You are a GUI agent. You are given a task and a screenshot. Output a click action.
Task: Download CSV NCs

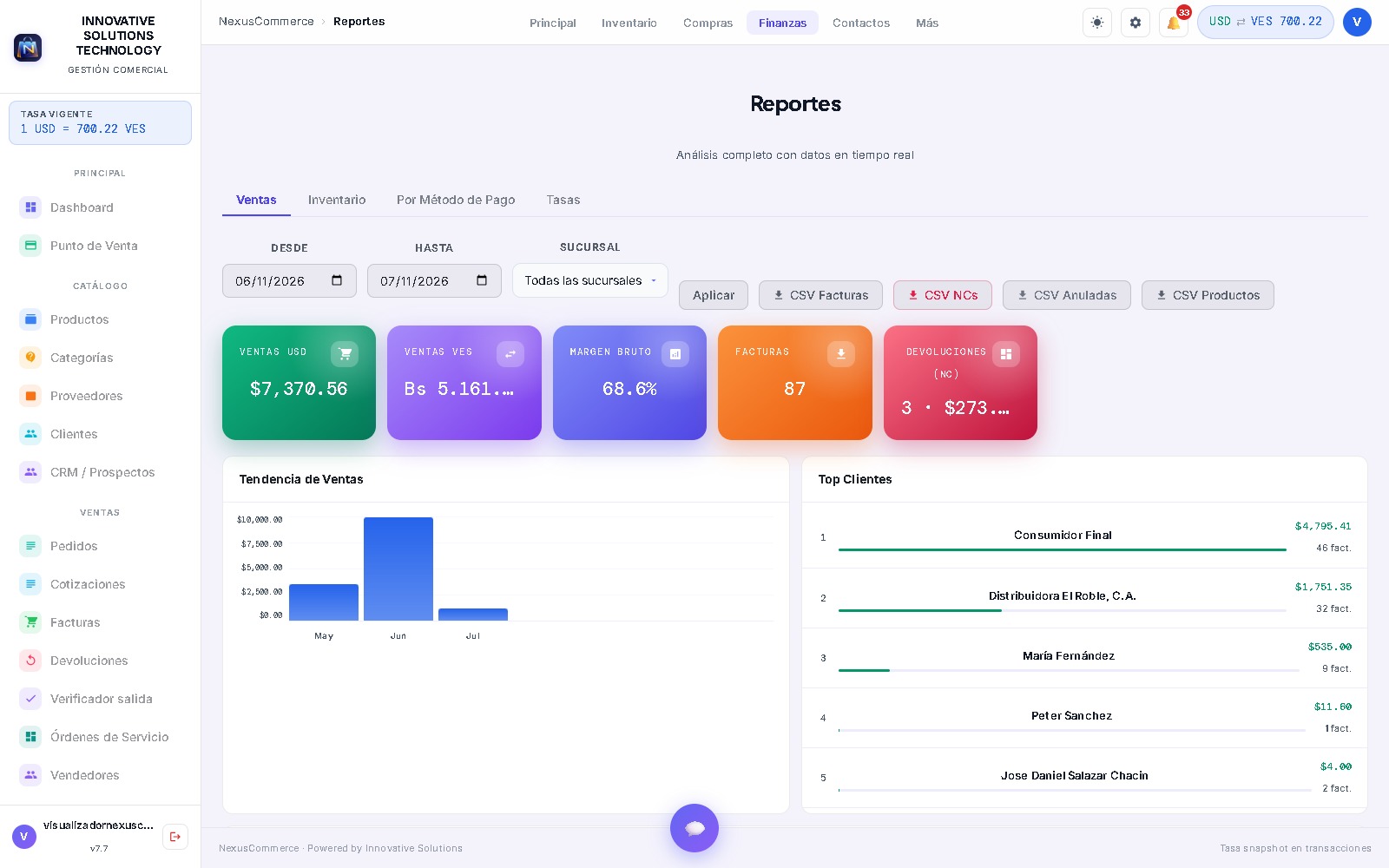click(x=943, y=295)
